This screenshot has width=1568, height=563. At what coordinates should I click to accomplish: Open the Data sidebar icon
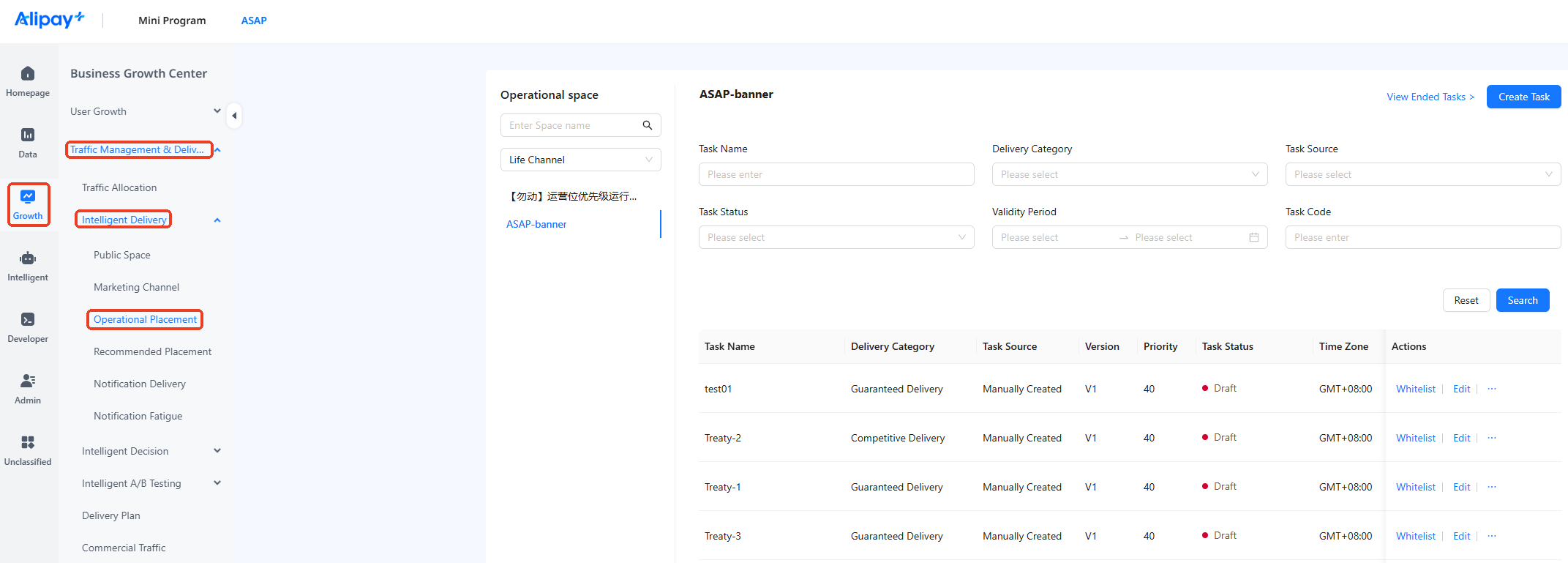(28, 135)
